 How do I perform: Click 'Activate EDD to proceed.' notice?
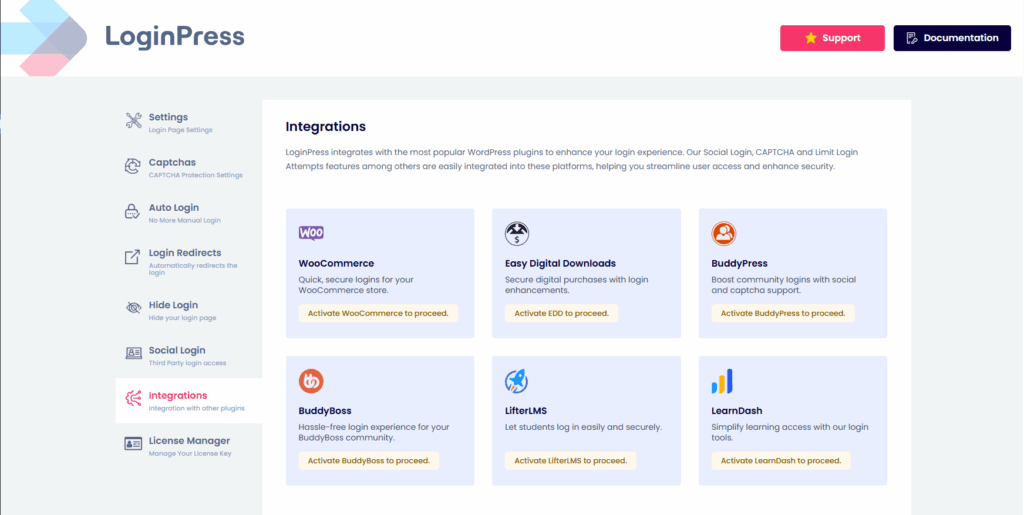(x=561, y=313)
